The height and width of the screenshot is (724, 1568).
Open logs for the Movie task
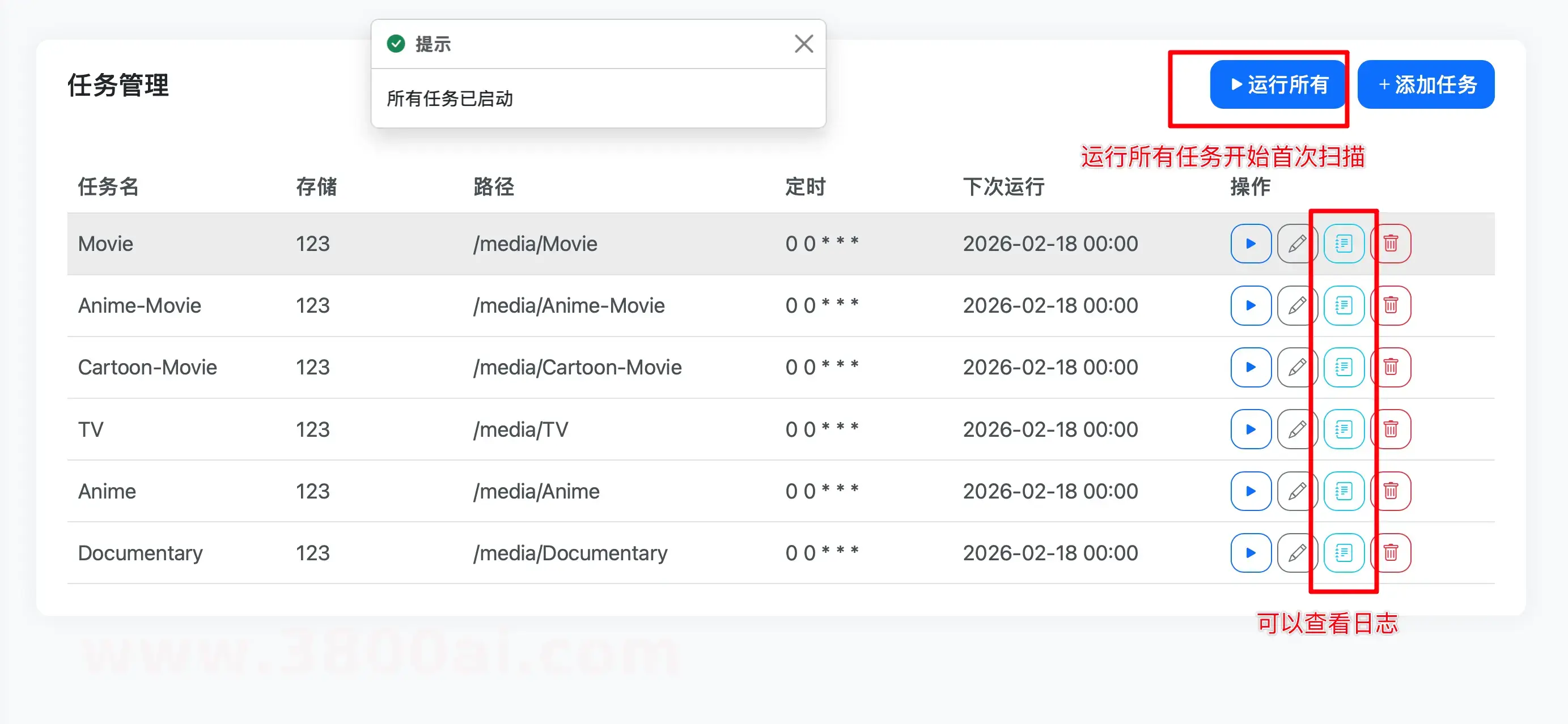pyautogui.click(x=1344, y=244)
